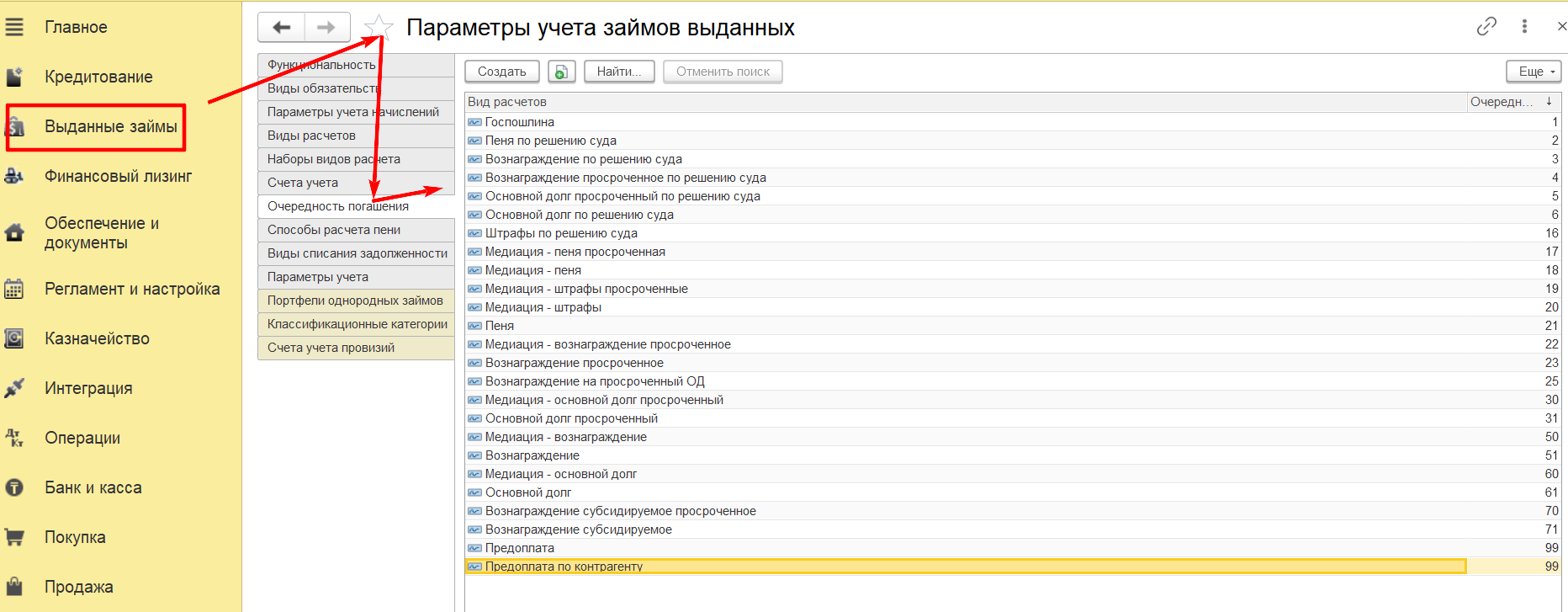This screenshot has height=612, width=1568.
Task: Open the three-dot options menu
Action: [1524, 27]
